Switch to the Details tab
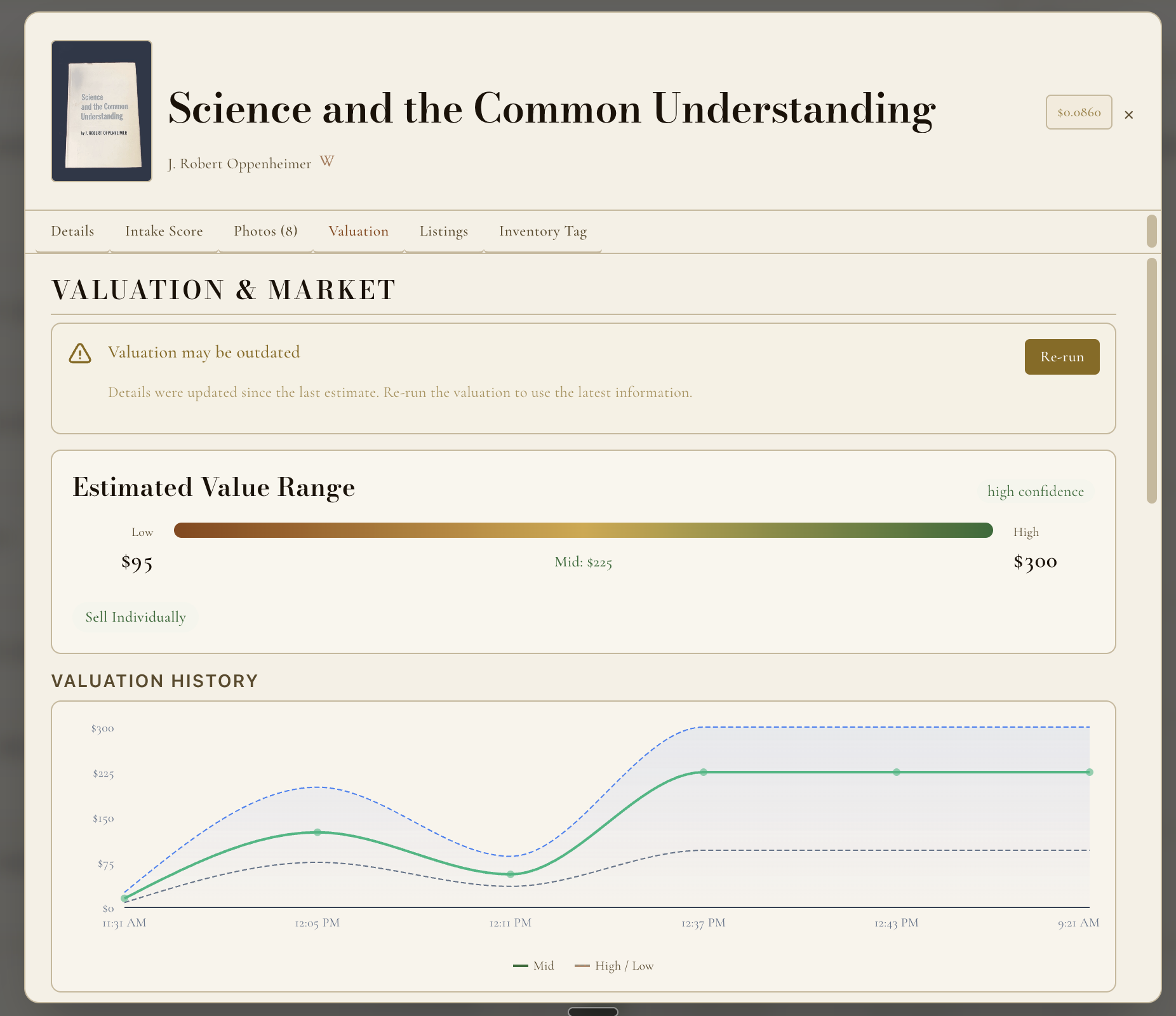This screenshot has width=1176, height=1016. click(72, 231)
